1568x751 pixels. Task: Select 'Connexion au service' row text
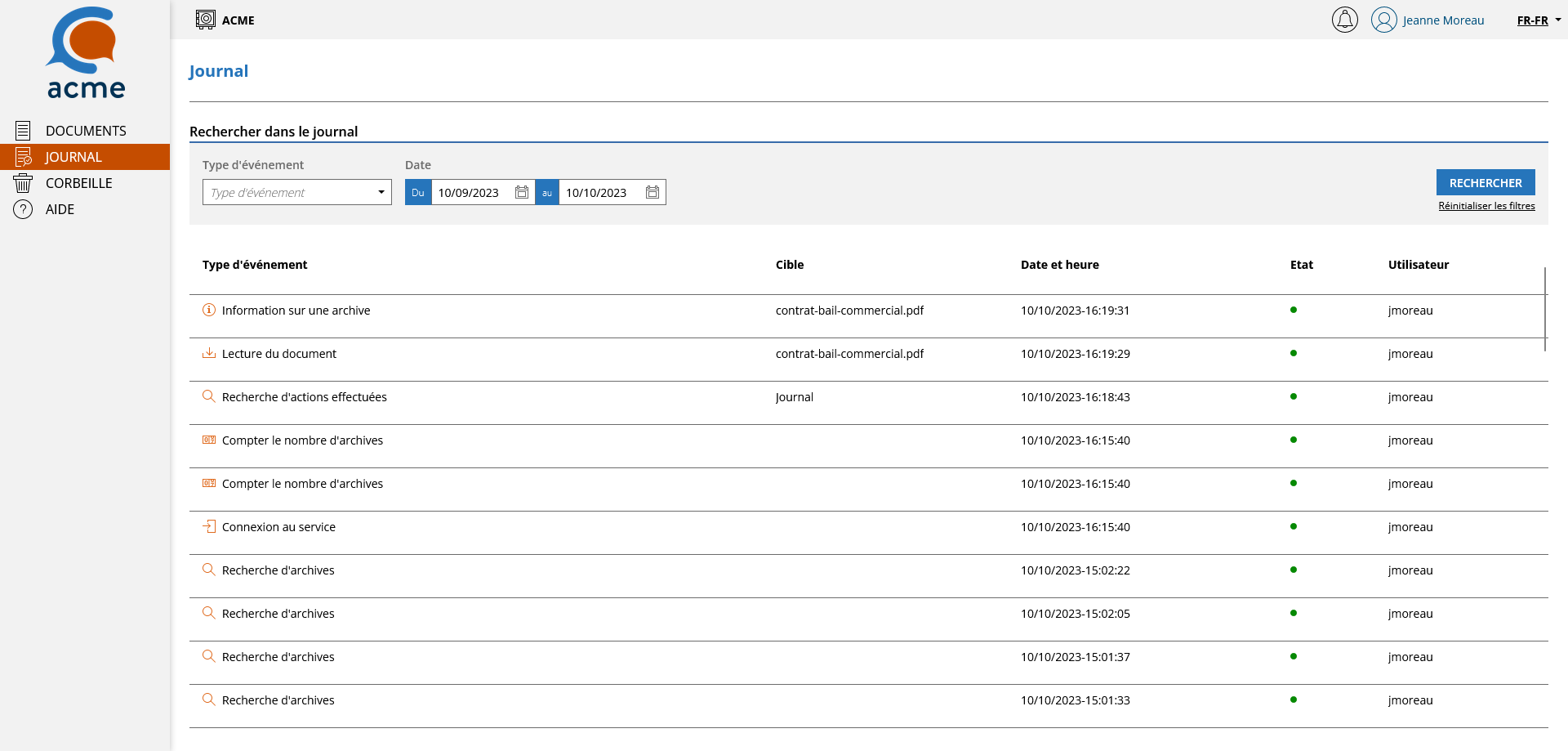[x=278, y=527]
